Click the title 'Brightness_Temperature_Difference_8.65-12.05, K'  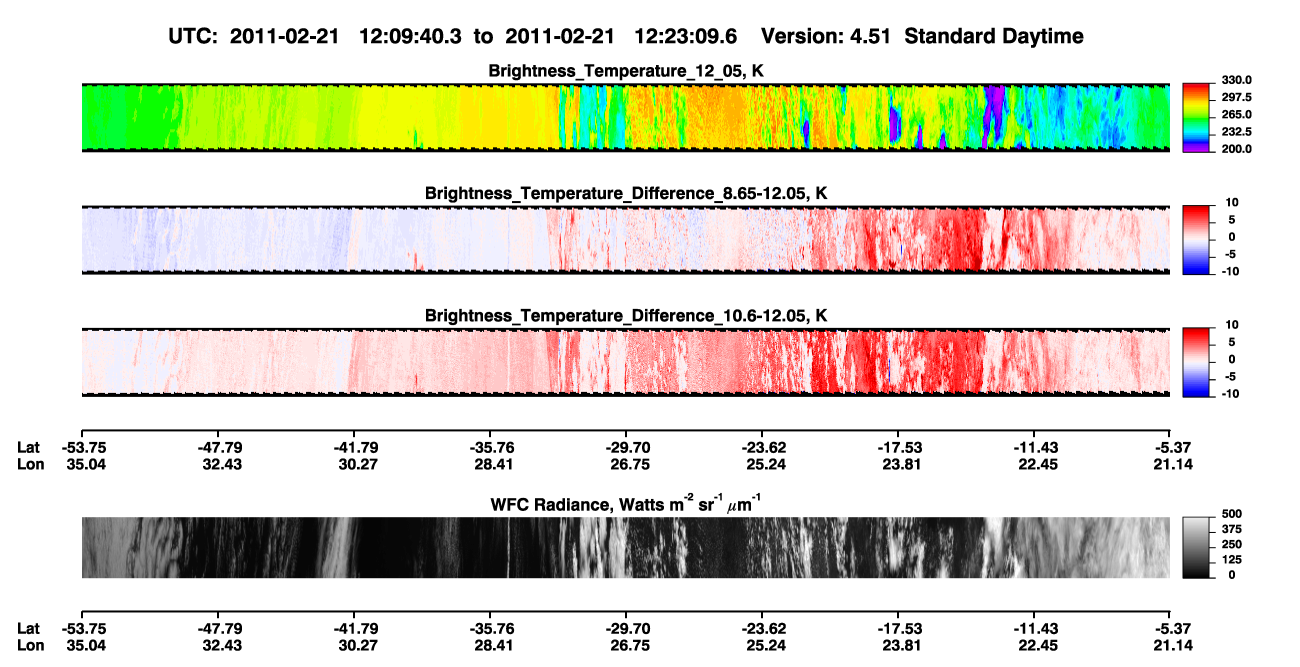[x=626, y=193]
